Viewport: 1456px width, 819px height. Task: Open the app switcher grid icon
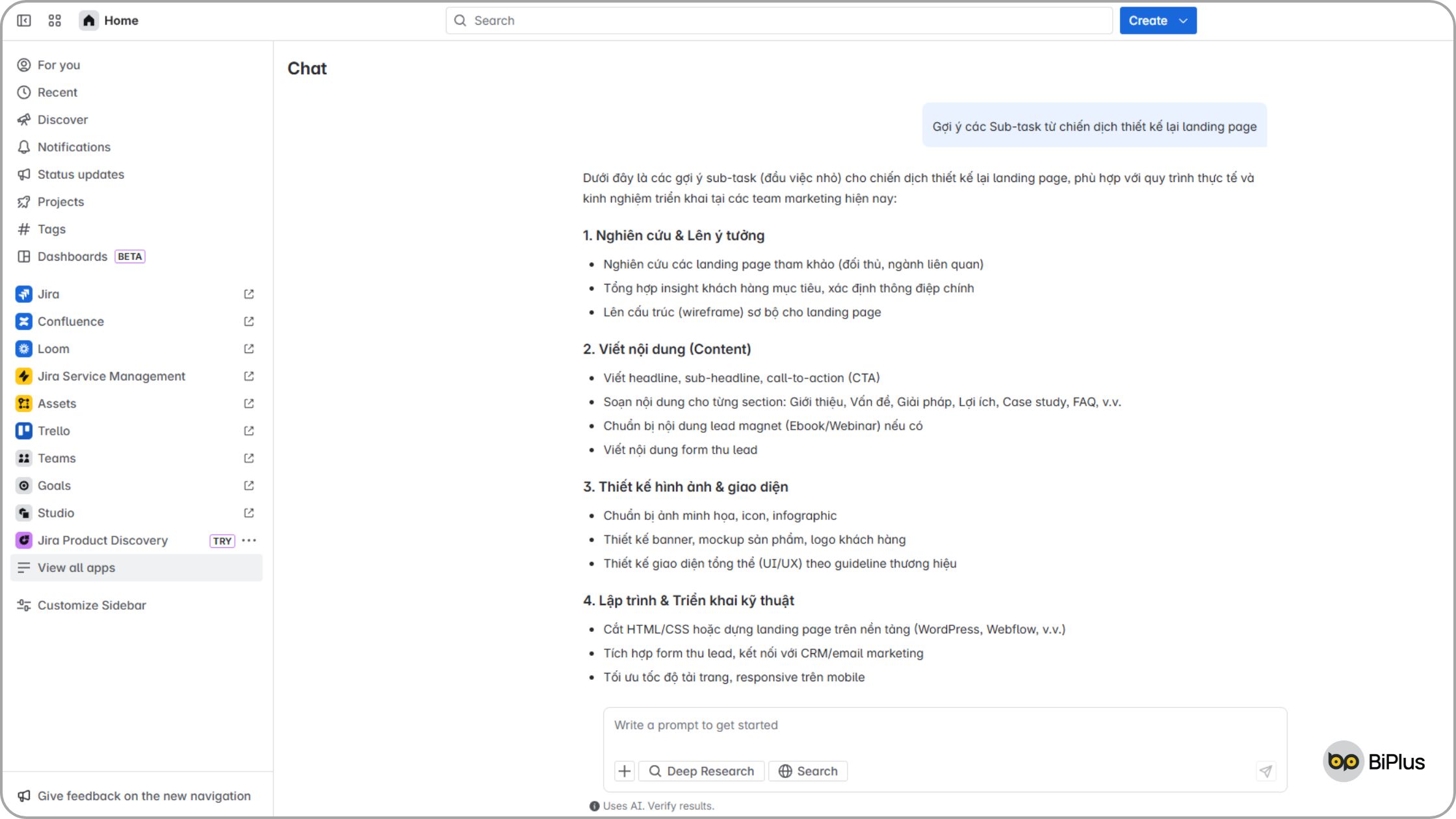[55, 21]
